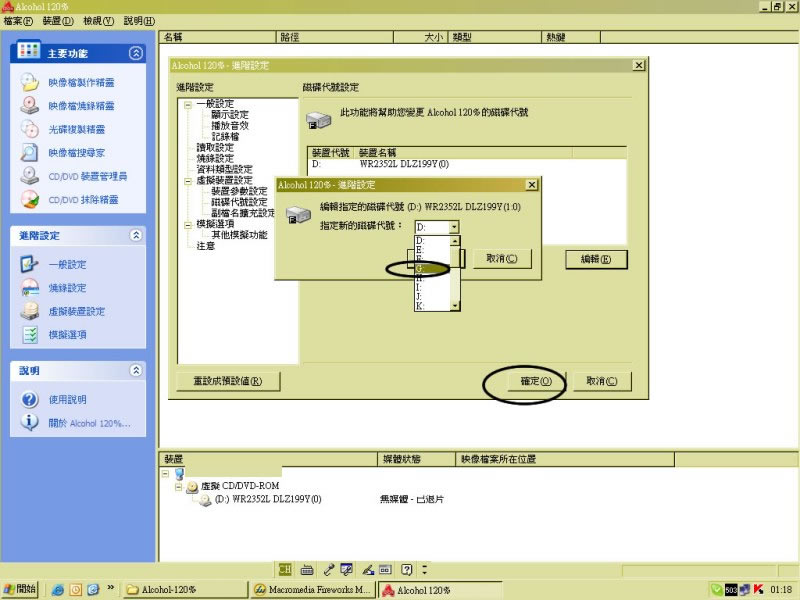Select the (D:) WR2352L DLZ199Y(0) virtual drive
The width and height of the screenshot is (800, 600).
pos(268,499)
